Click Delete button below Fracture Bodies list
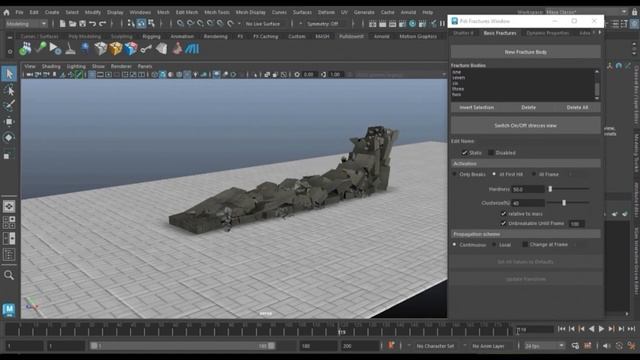 (x=528, y=107)
